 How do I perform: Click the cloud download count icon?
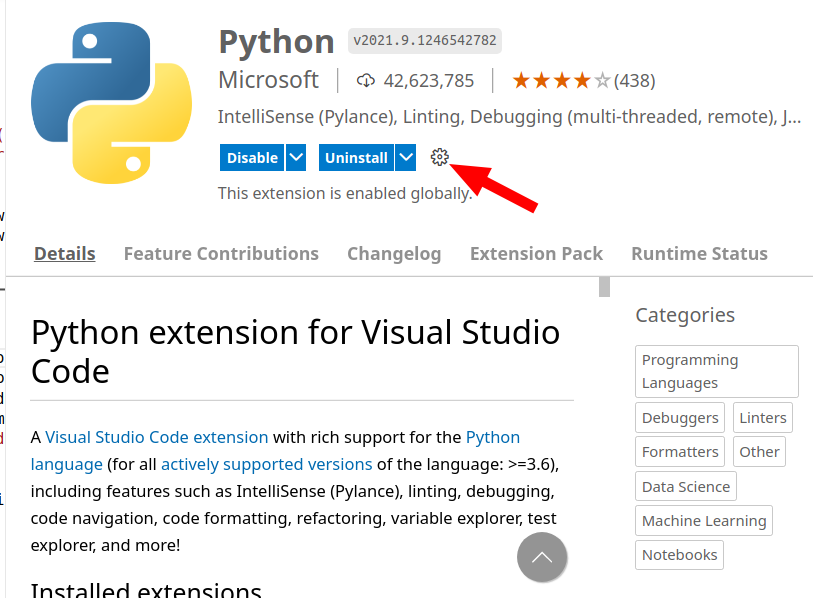365,80
